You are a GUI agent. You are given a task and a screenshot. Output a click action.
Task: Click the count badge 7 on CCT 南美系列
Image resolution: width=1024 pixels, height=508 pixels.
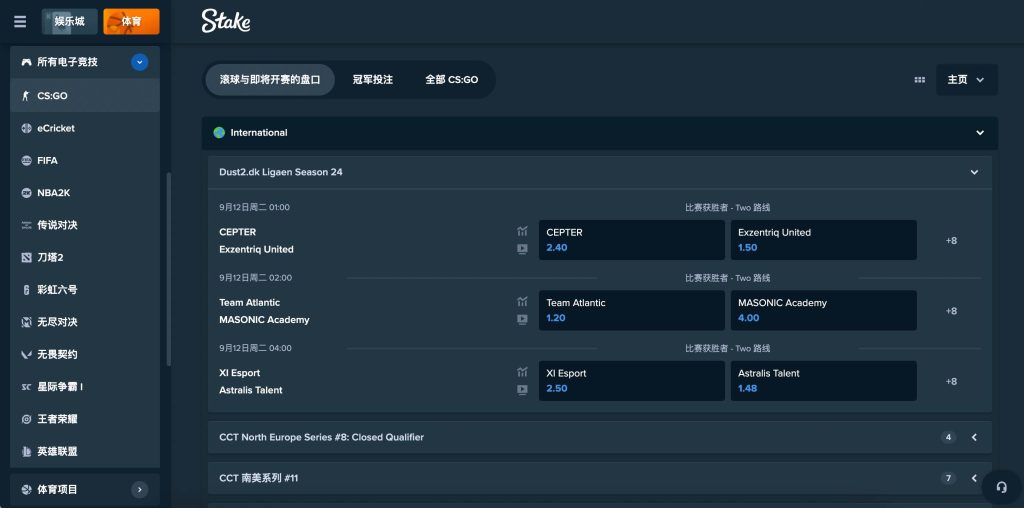[949, 478]
